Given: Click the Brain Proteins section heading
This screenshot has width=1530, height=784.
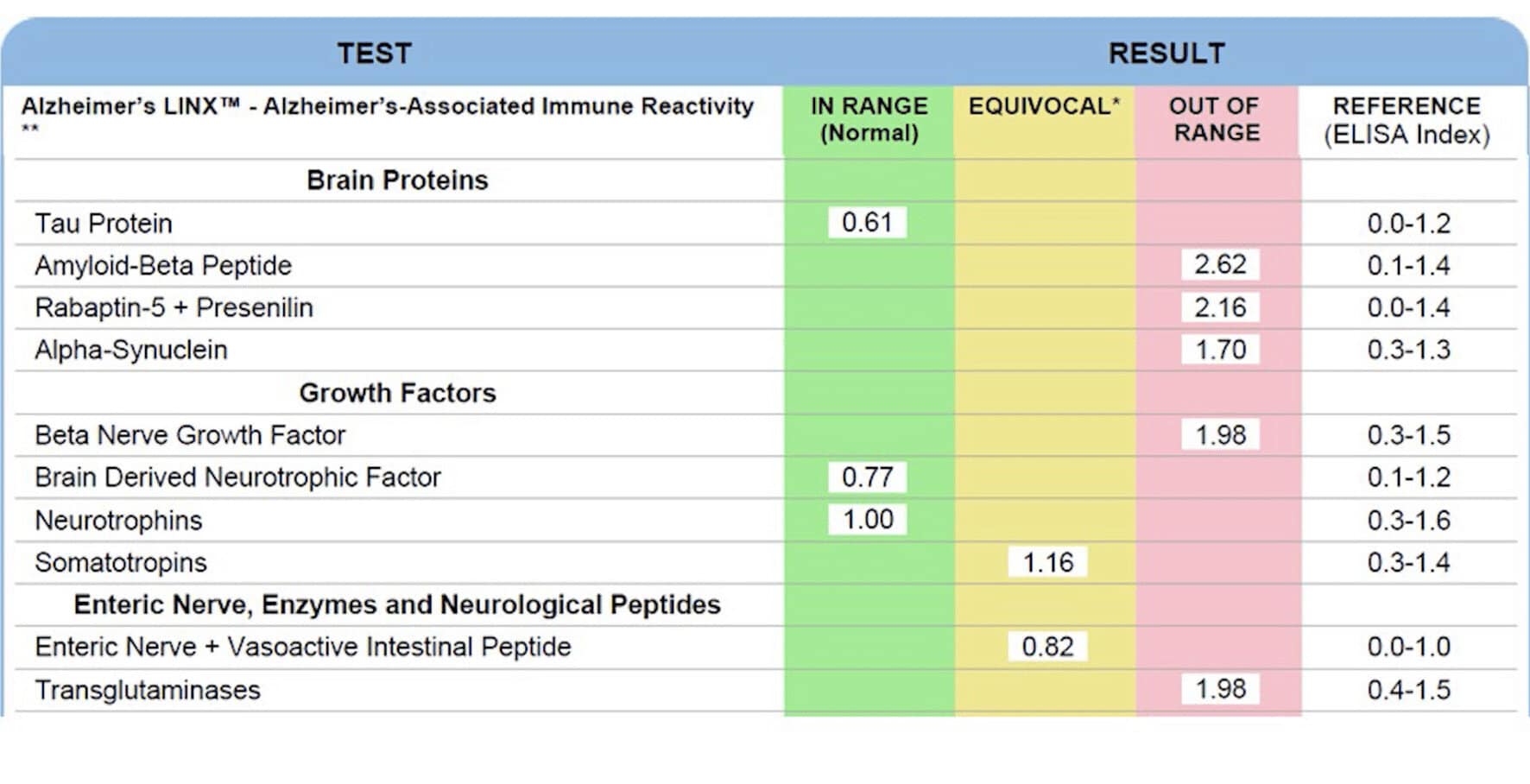Looking at the screenshot, I should tap(397, 180).
